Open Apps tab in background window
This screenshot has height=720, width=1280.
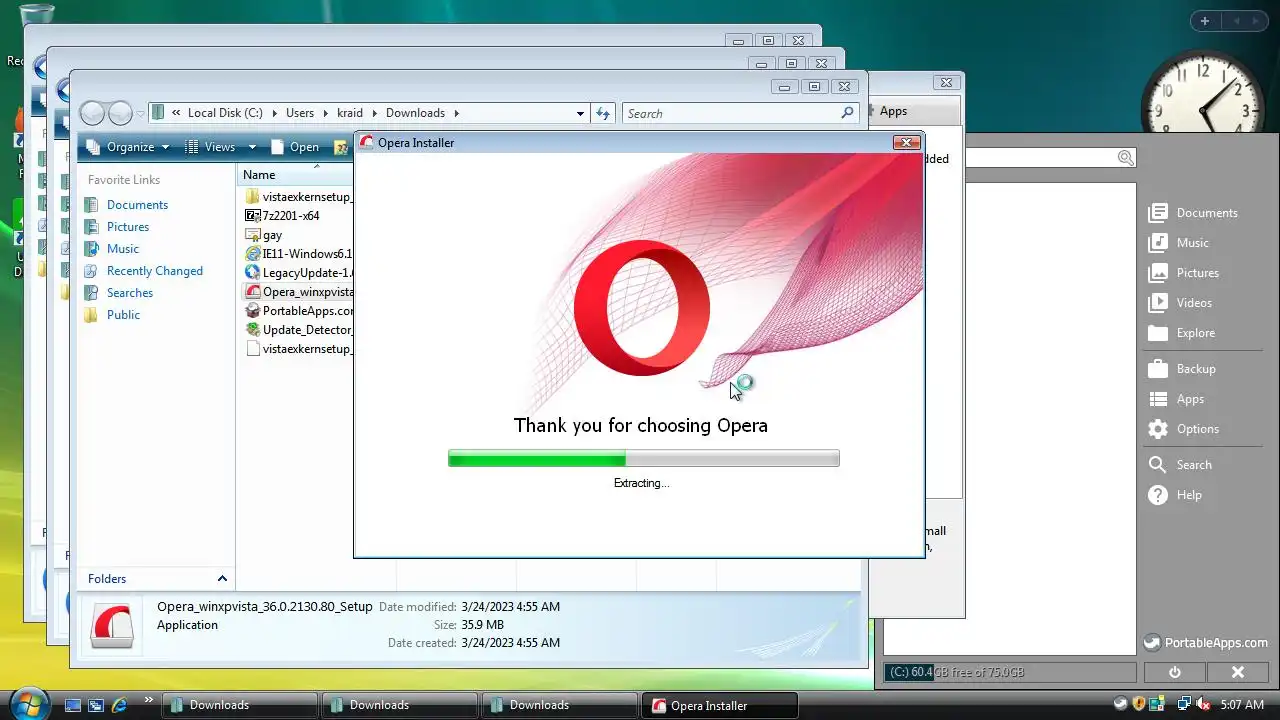coord(893,111)
